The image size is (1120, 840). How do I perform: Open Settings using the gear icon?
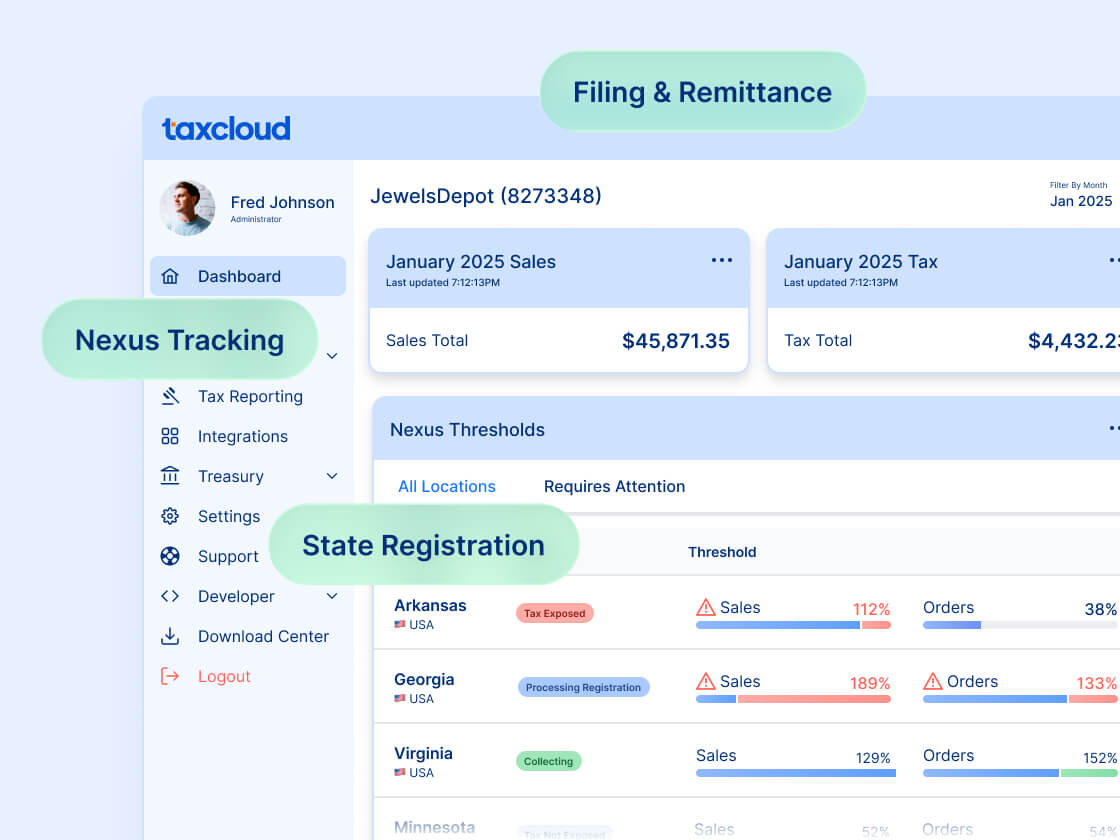point(170,516)
